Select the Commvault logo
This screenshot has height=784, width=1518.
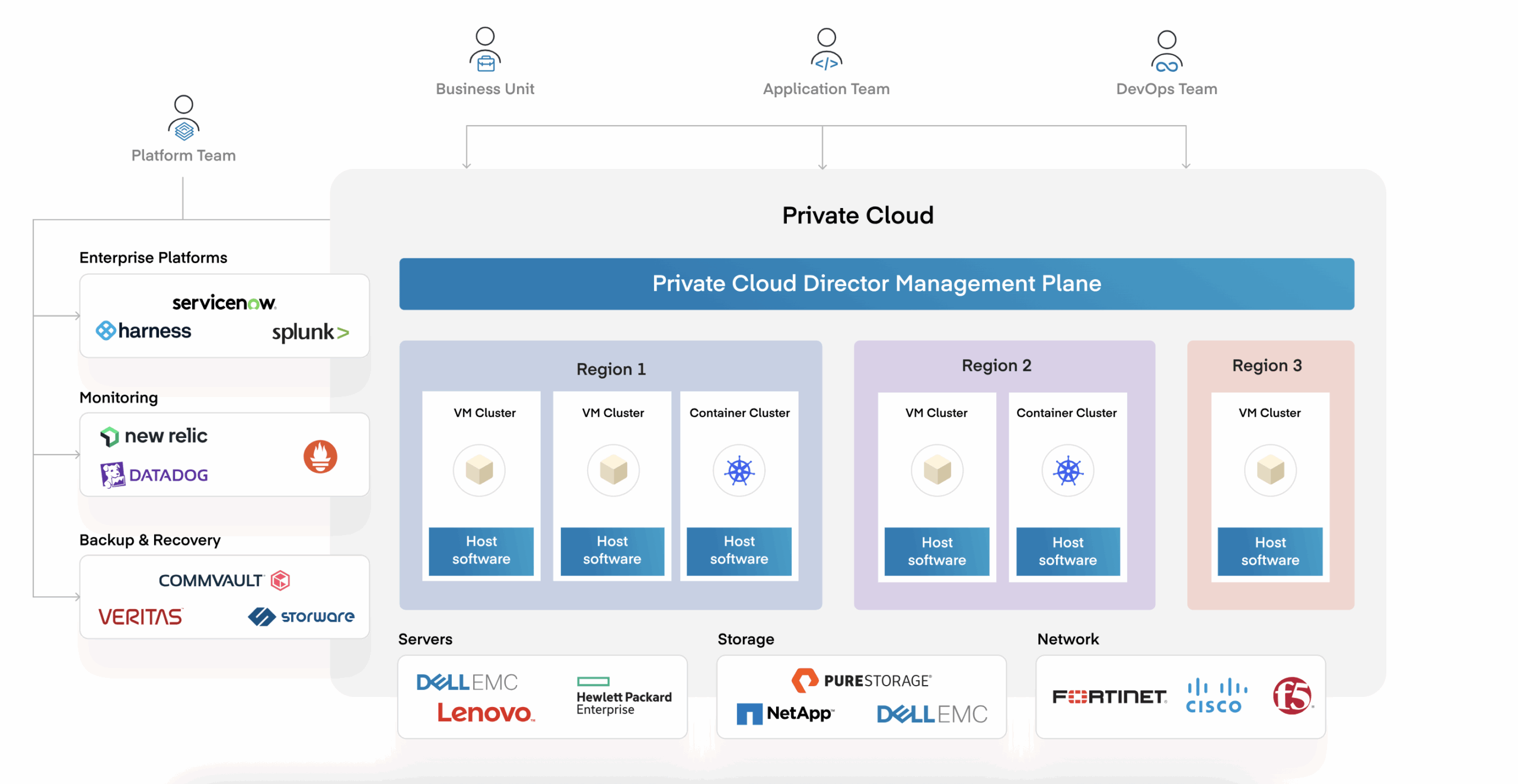click(224, 580)
